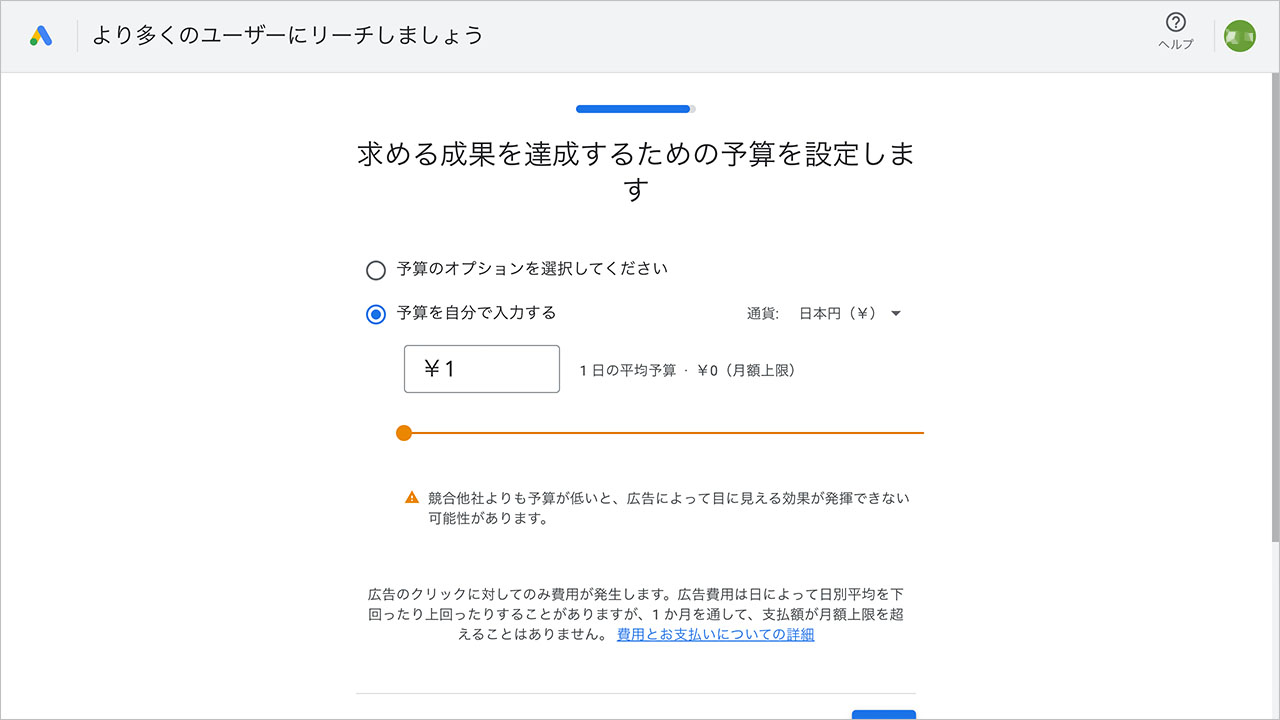Screen dimensions: 1280x720
Task: Click the green account avatar
Action: tap(1238, 35)
